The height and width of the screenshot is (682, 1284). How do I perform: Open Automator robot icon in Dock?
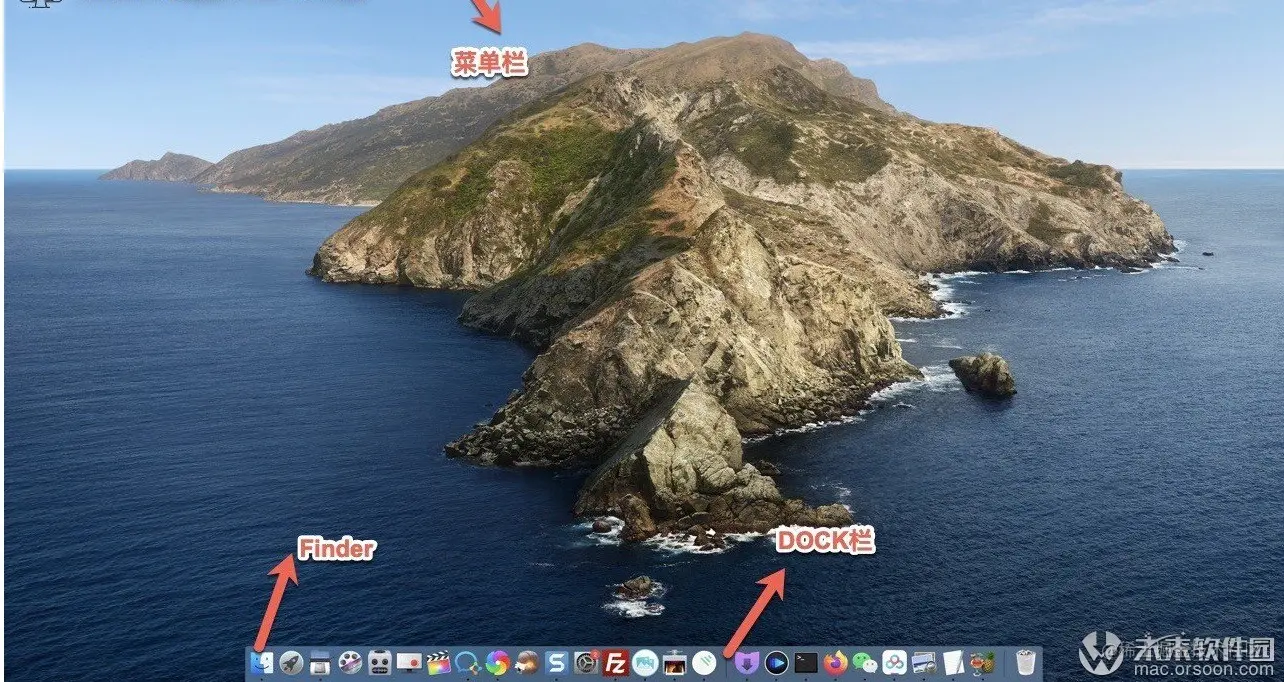click(380, 662)
